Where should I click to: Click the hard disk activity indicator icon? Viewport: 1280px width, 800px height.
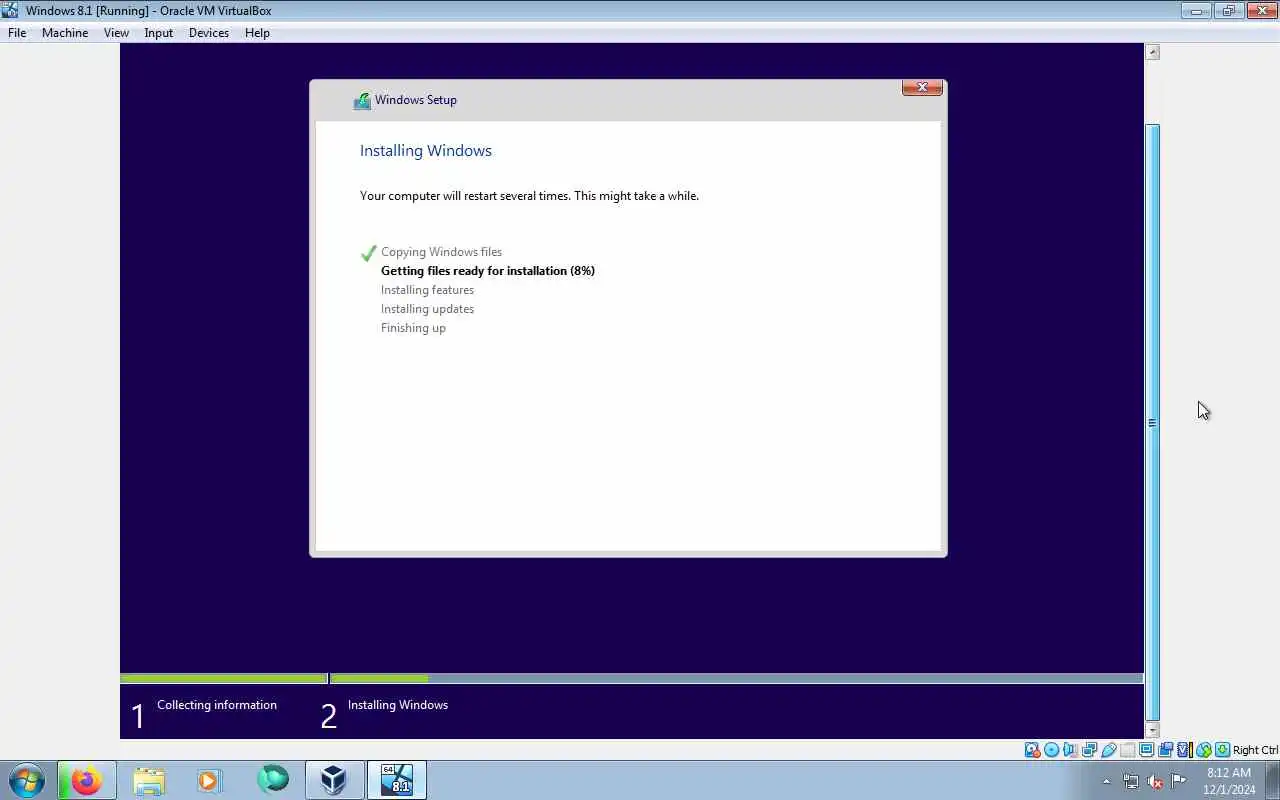pyautogui.click(x=1032, y=750)
